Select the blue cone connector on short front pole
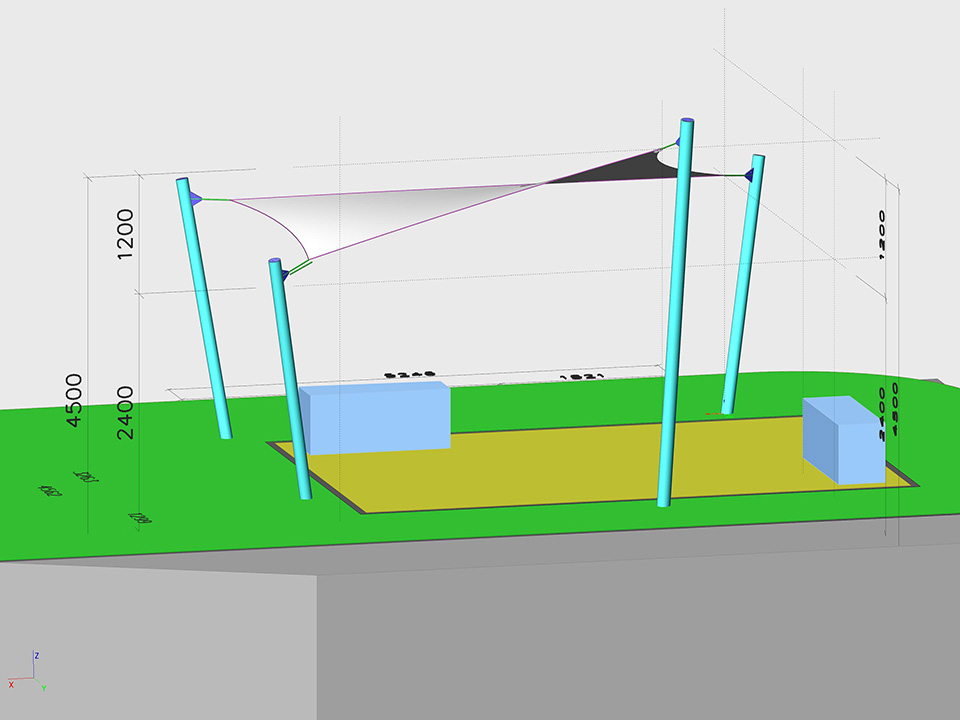 (x=283, y=271)
